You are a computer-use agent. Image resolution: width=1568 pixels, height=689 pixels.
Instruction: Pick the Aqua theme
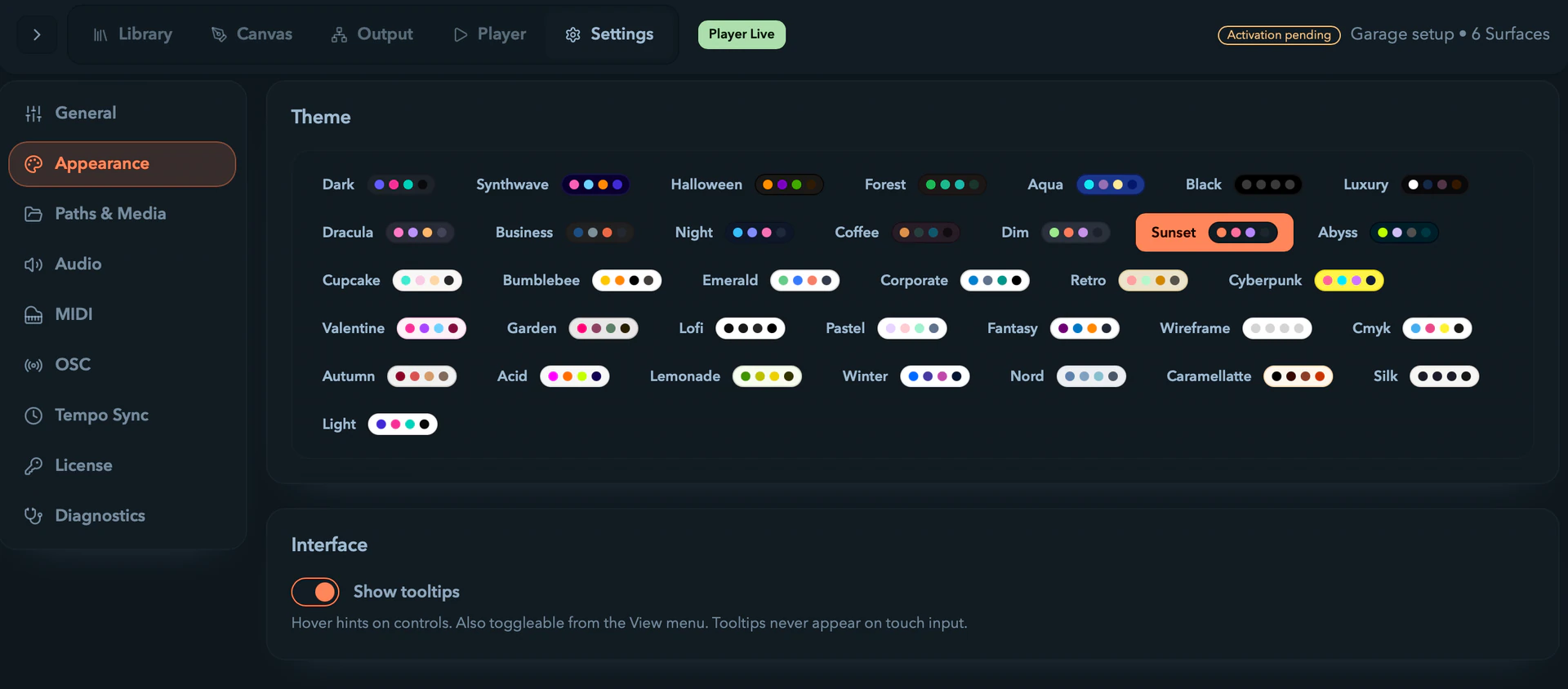coord(1085,184)
